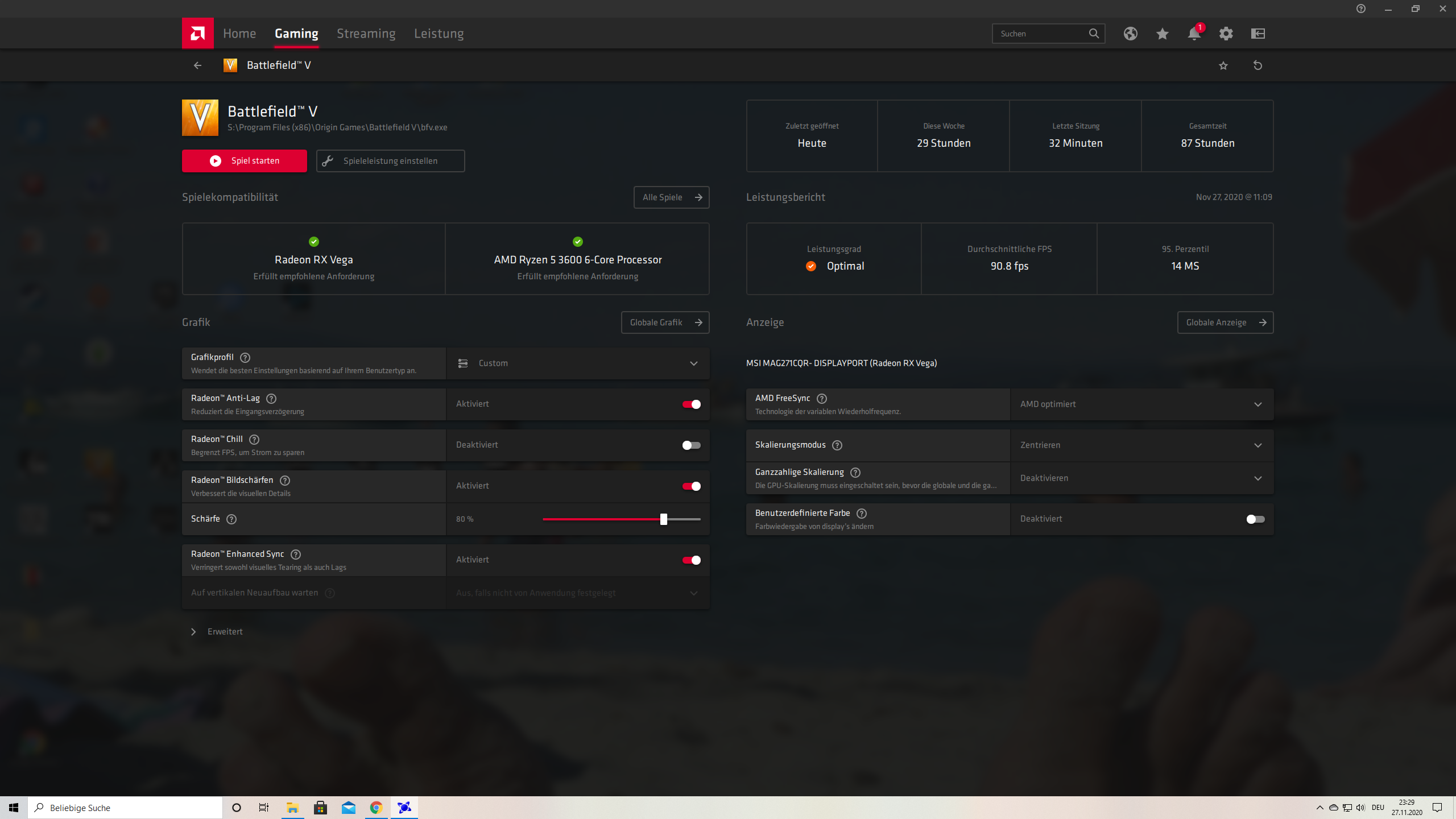Image resolution: width=1456 pixels, height=819 pixels.
Task: Open the notifications bell icon
Action: pos(1194,34)
